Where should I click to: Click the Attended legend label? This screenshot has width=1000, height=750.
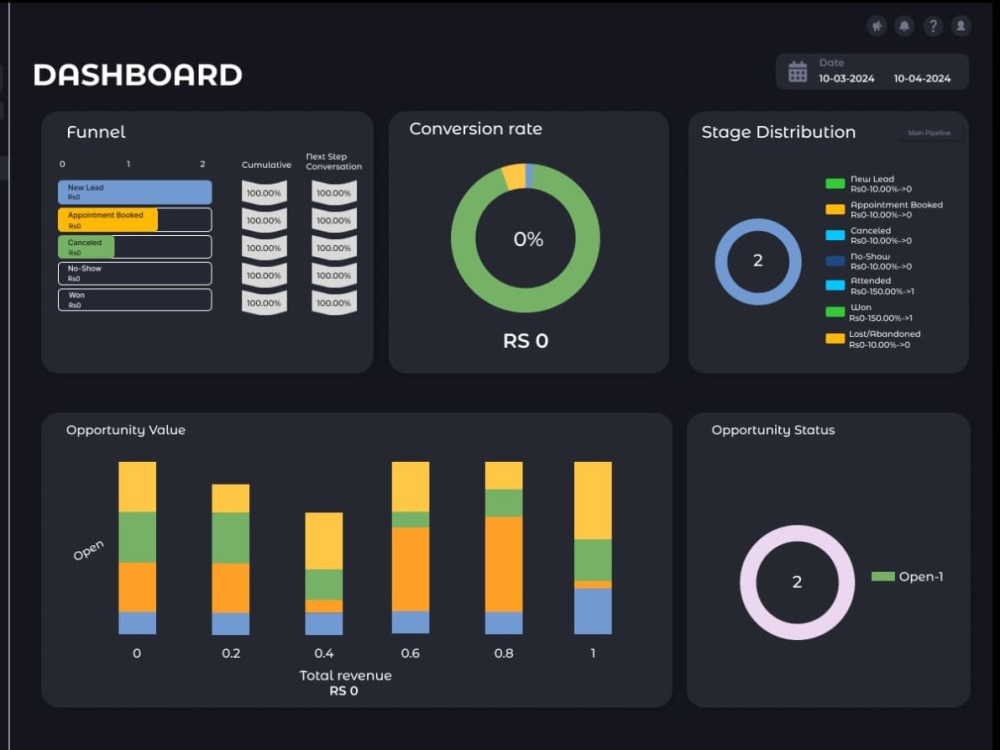[871, 281]
